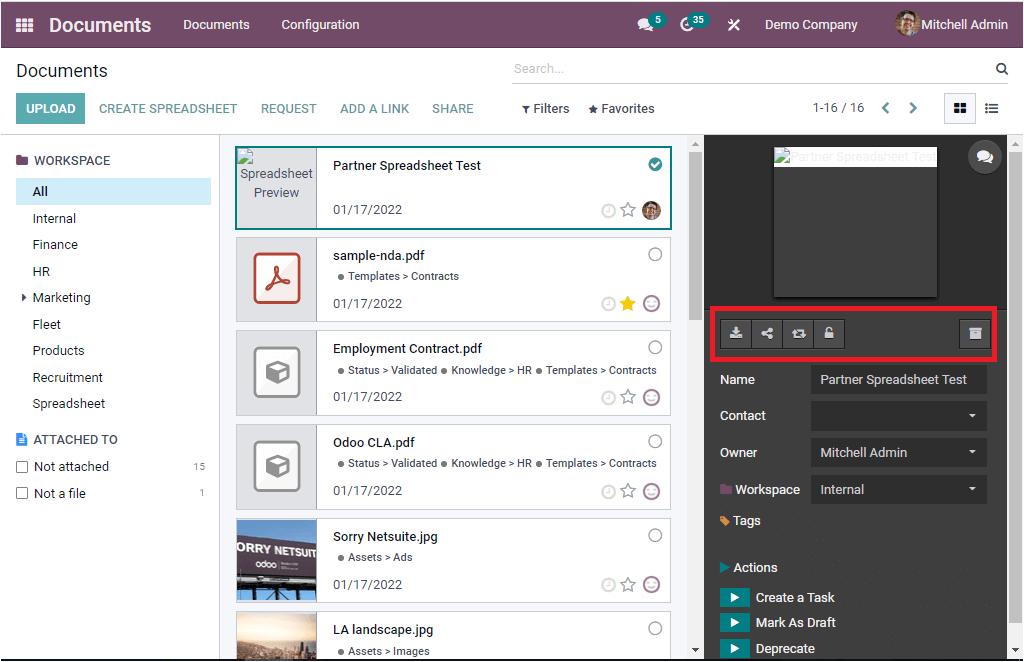Click the search magnifier icon
The width and height of the screenshot is (1024, 662).
[x=1001, y=69]
